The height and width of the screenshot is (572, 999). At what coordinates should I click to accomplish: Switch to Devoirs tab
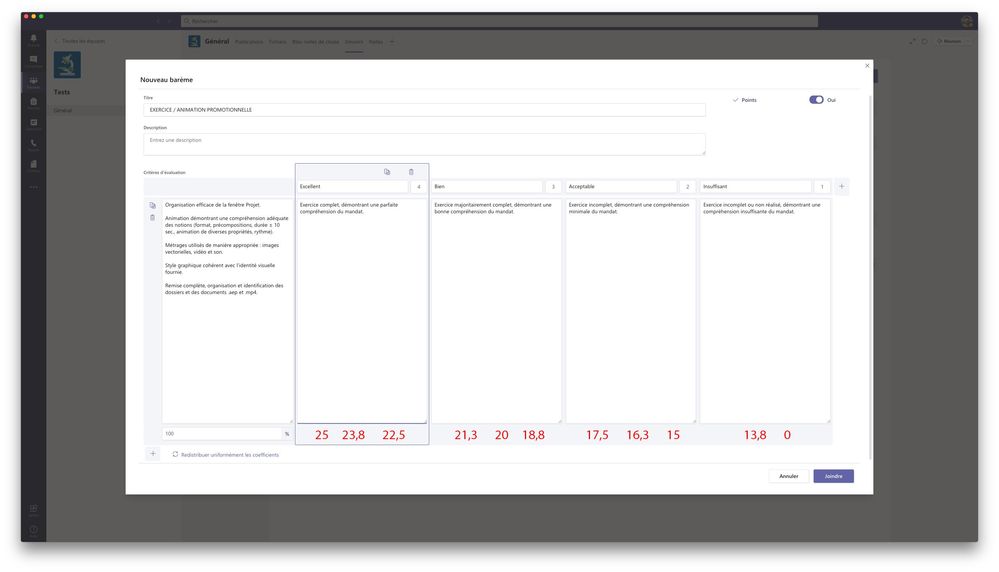354,42
